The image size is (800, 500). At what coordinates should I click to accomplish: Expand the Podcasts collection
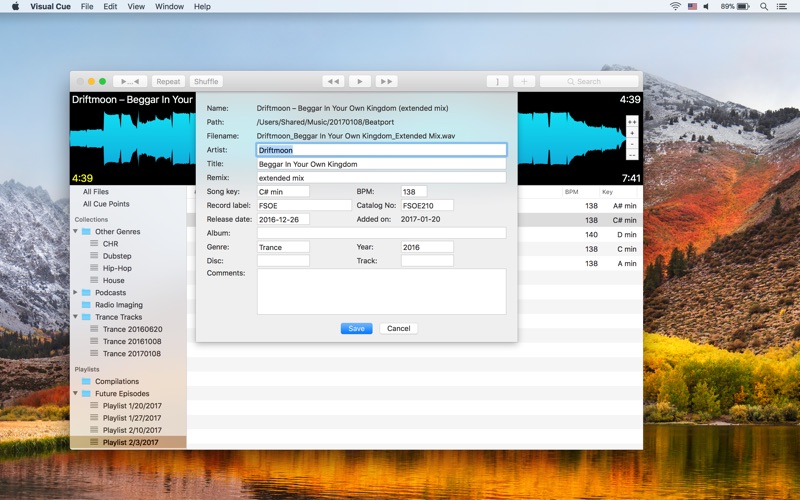[x=75, y=293]
